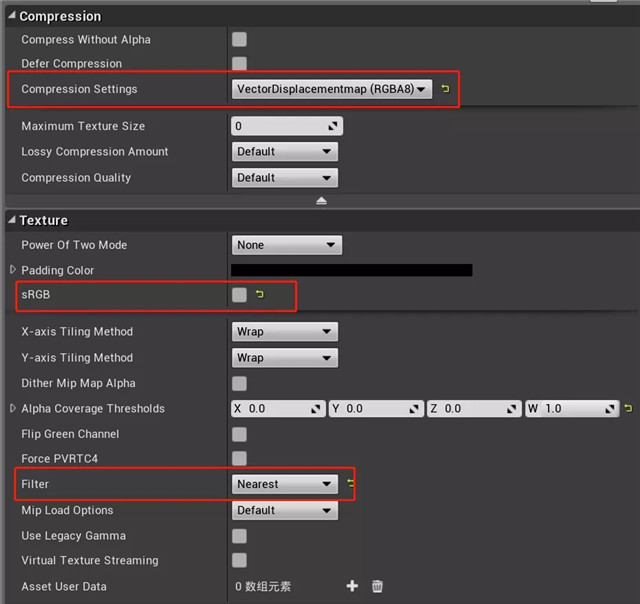Expand the Padding Color property
The image size is (640, 604).
(13, 270)
